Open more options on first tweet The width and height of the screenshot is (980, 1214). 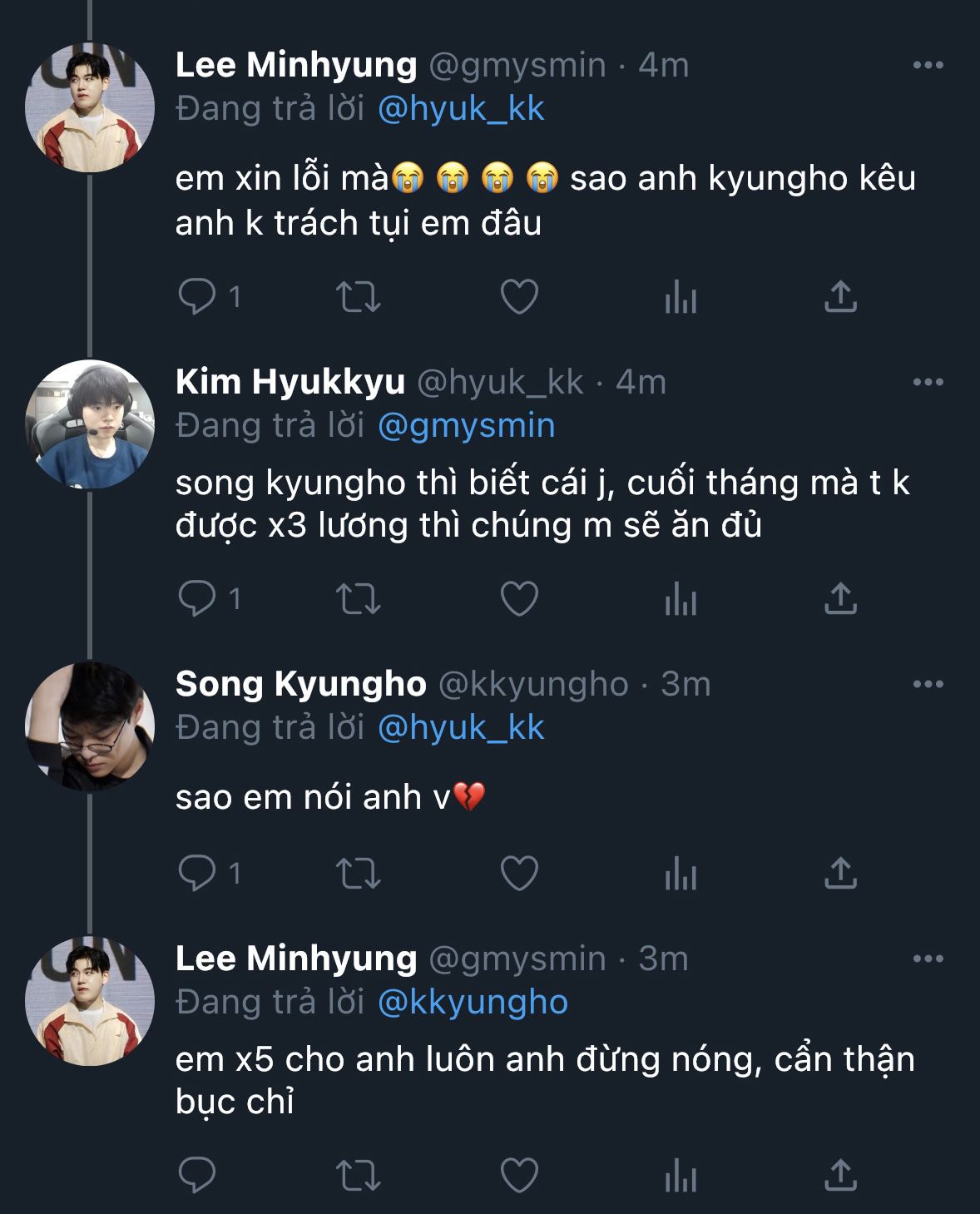[928, 65]
